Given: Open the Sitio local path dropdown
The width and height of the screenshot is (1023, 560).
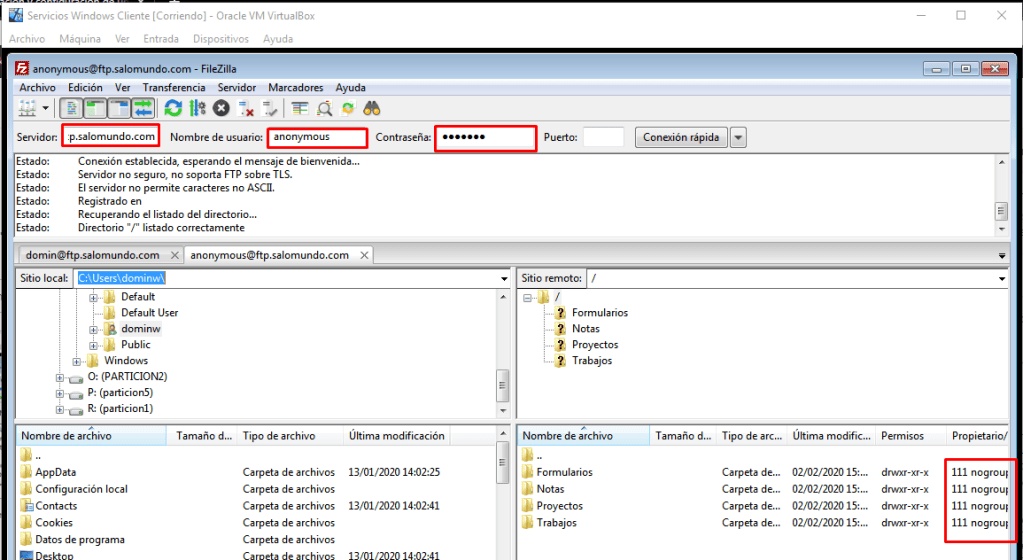Looking at the screenshot, I should [x=503, y=278].
